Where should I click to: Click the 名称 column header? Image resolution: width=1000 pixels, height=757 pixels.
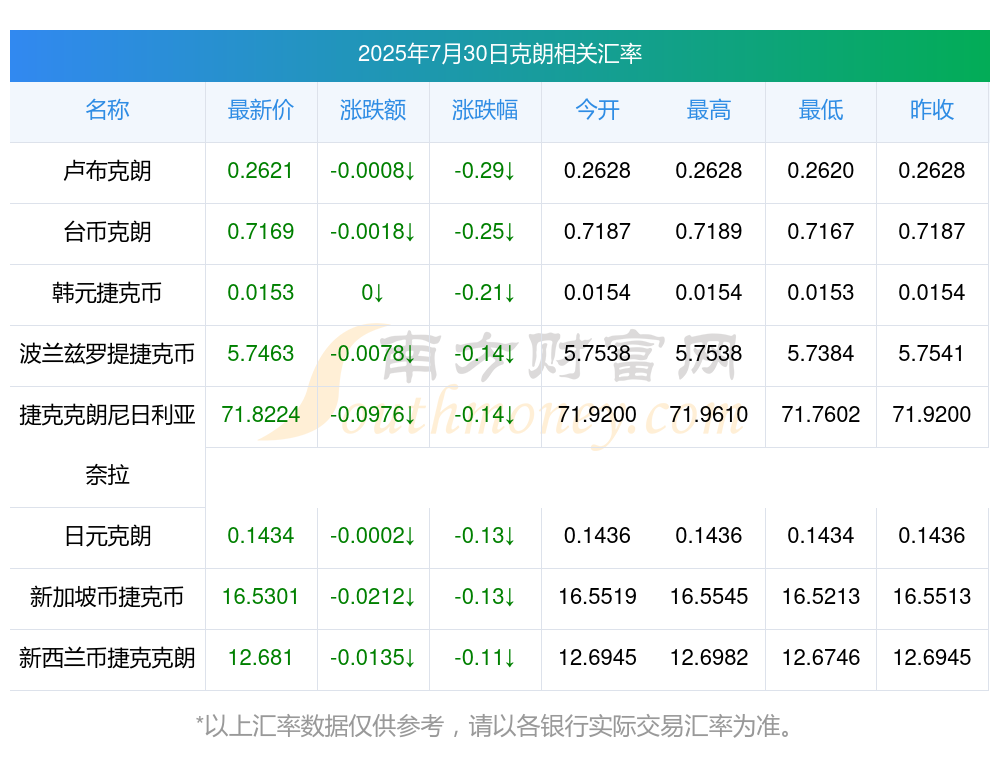pyautogui.click(x=107, y=110)
